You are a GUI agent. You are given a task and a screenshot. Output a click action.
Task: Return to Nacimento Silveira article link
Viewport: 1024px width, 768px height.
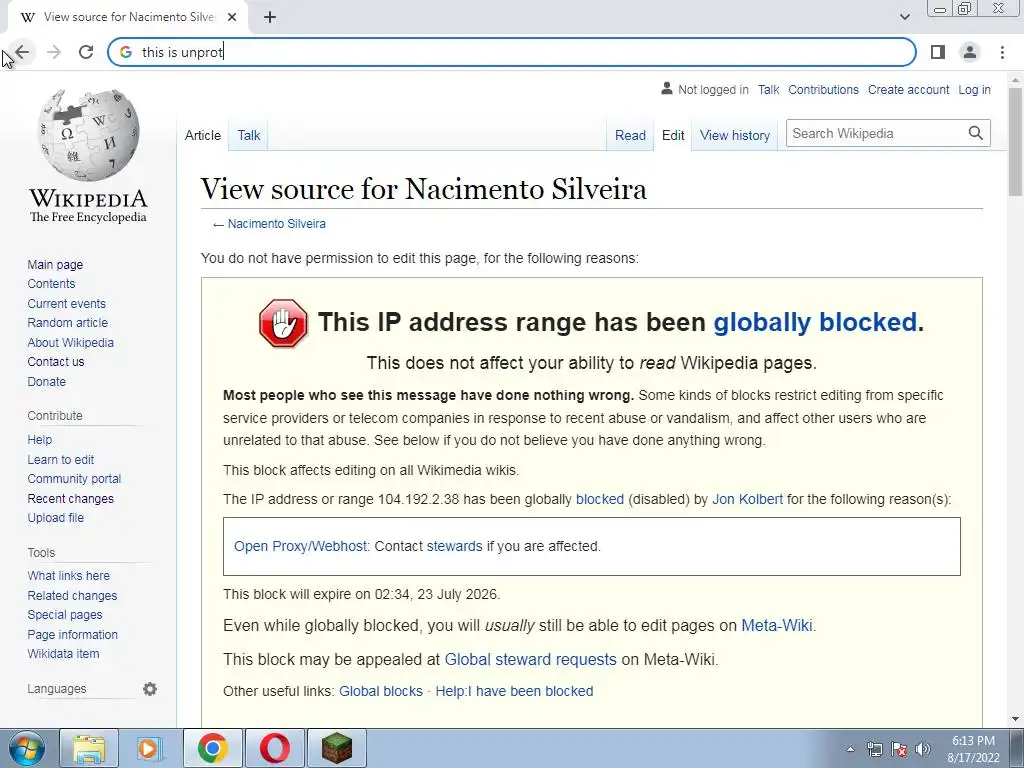pos(276,223)
